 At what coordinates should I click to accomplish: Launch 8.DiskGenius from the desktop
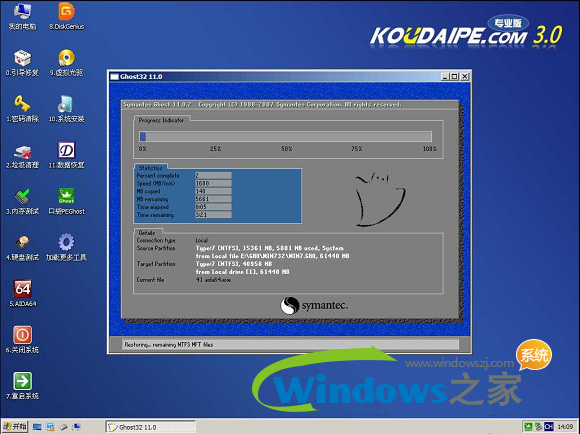pos(67,16)
